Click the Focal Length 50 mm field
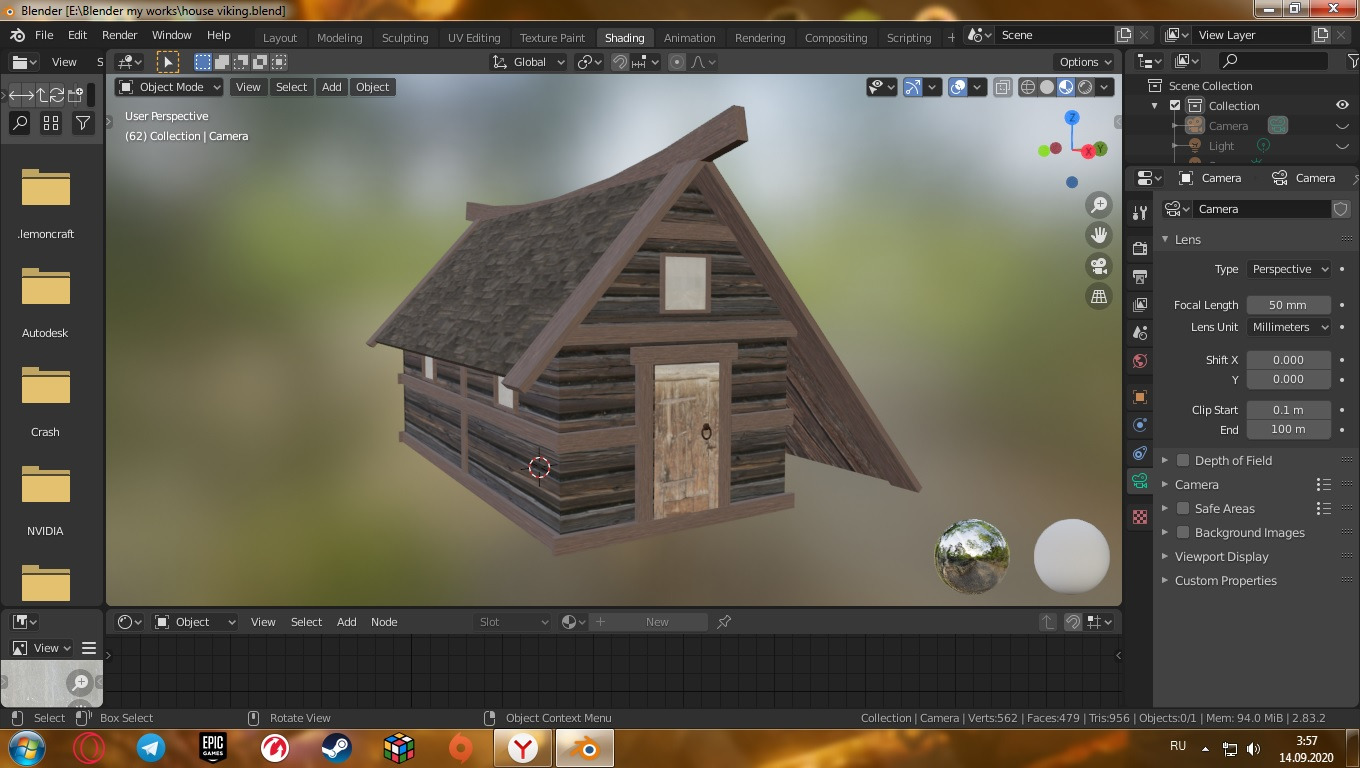This screenshot has height=768, width=1360. tap(1288, 305)
